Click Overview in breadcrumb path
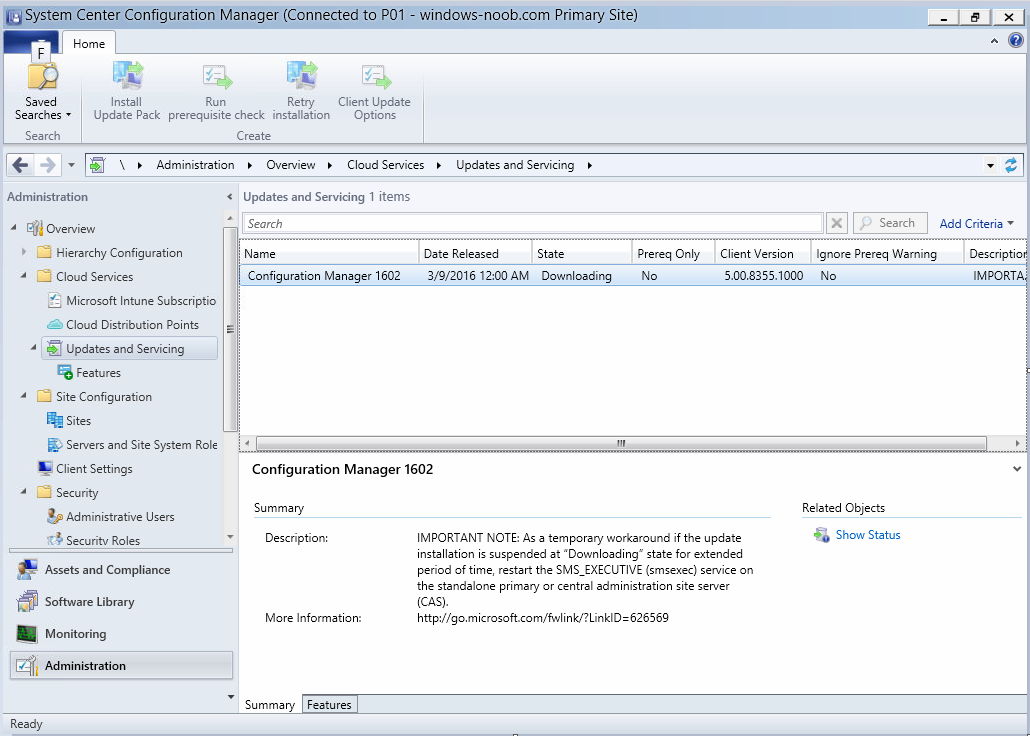Image resolution: width=1030 pixels, height=736 pixels. click(x=291, y=165)
